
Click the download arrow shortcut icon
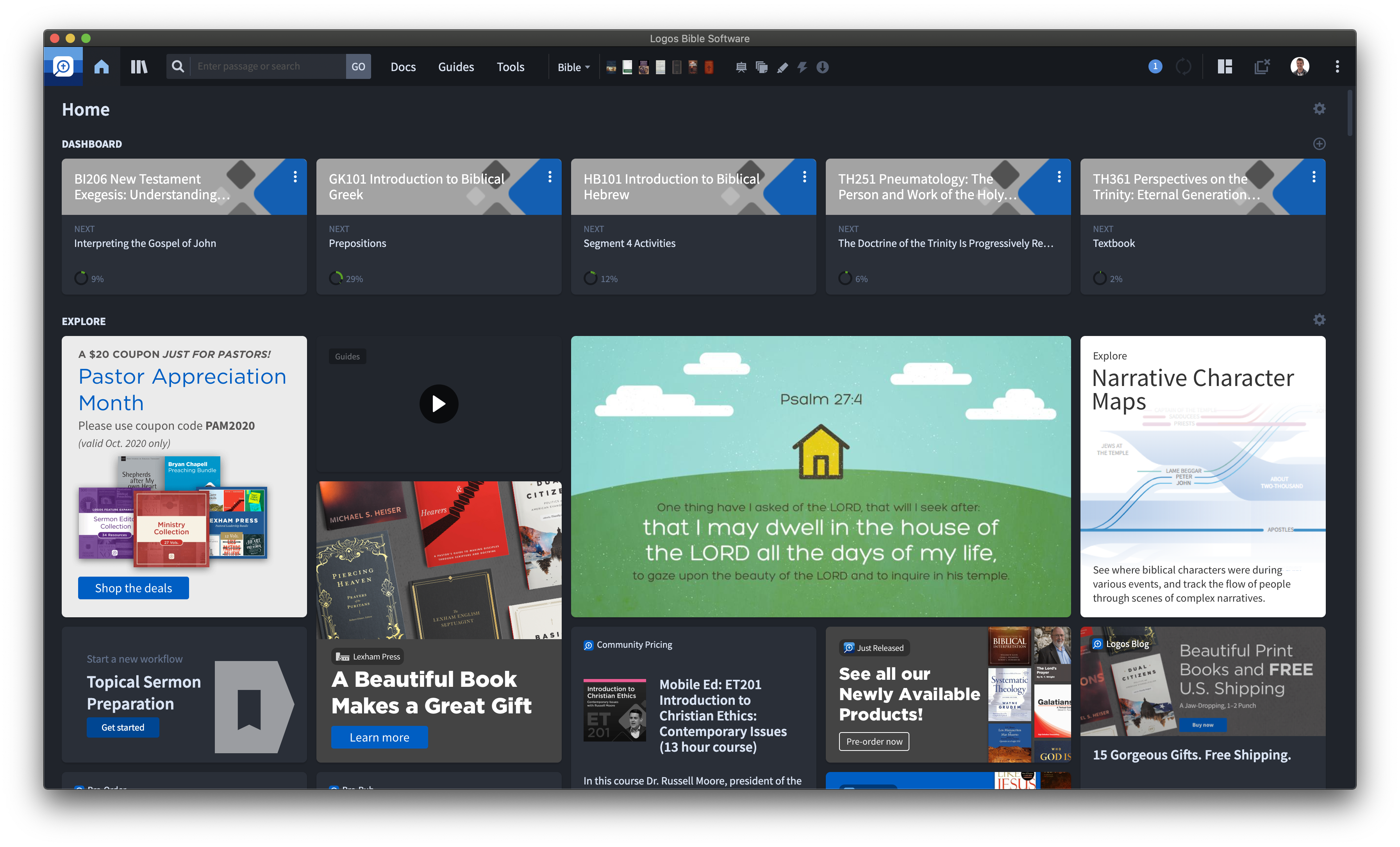[822, 68]
